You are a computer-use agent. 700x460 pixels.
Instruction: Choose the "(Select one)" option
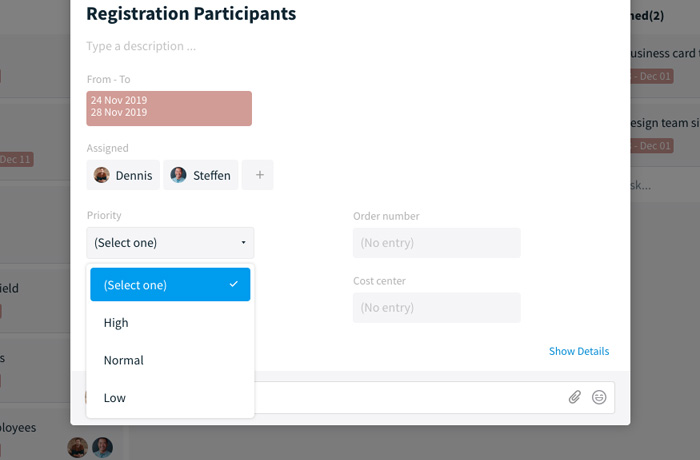tap(170, 285)
